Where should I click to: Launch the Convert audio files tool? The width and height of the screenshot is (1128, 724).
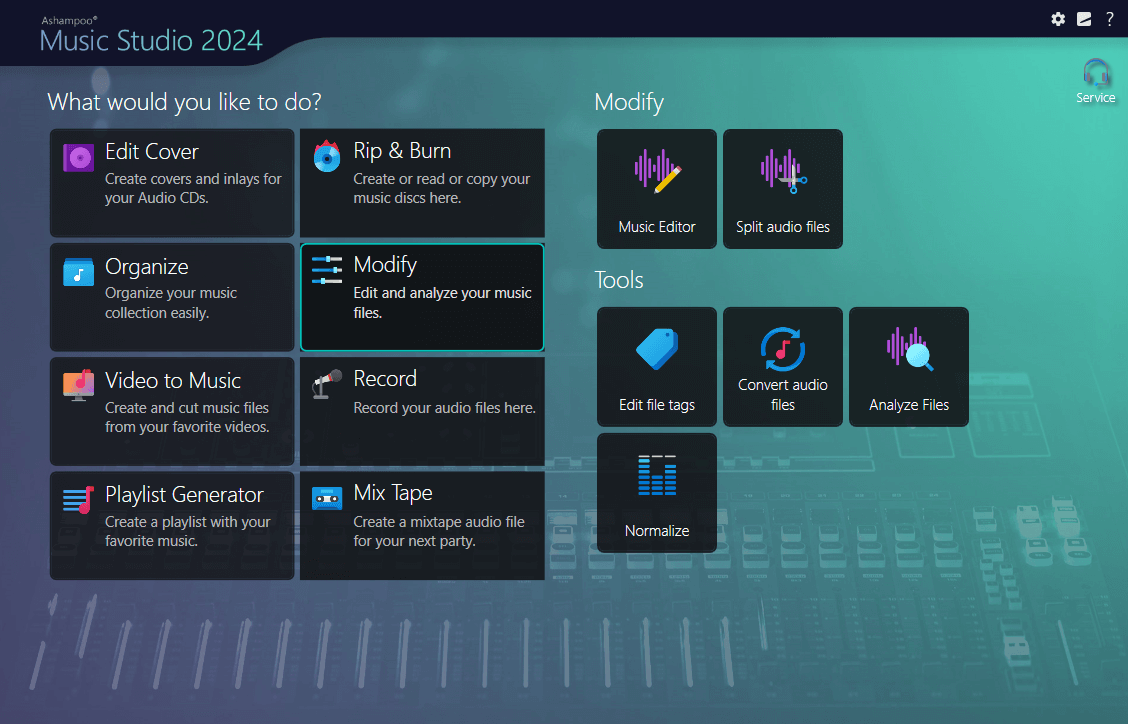(782, 366)
